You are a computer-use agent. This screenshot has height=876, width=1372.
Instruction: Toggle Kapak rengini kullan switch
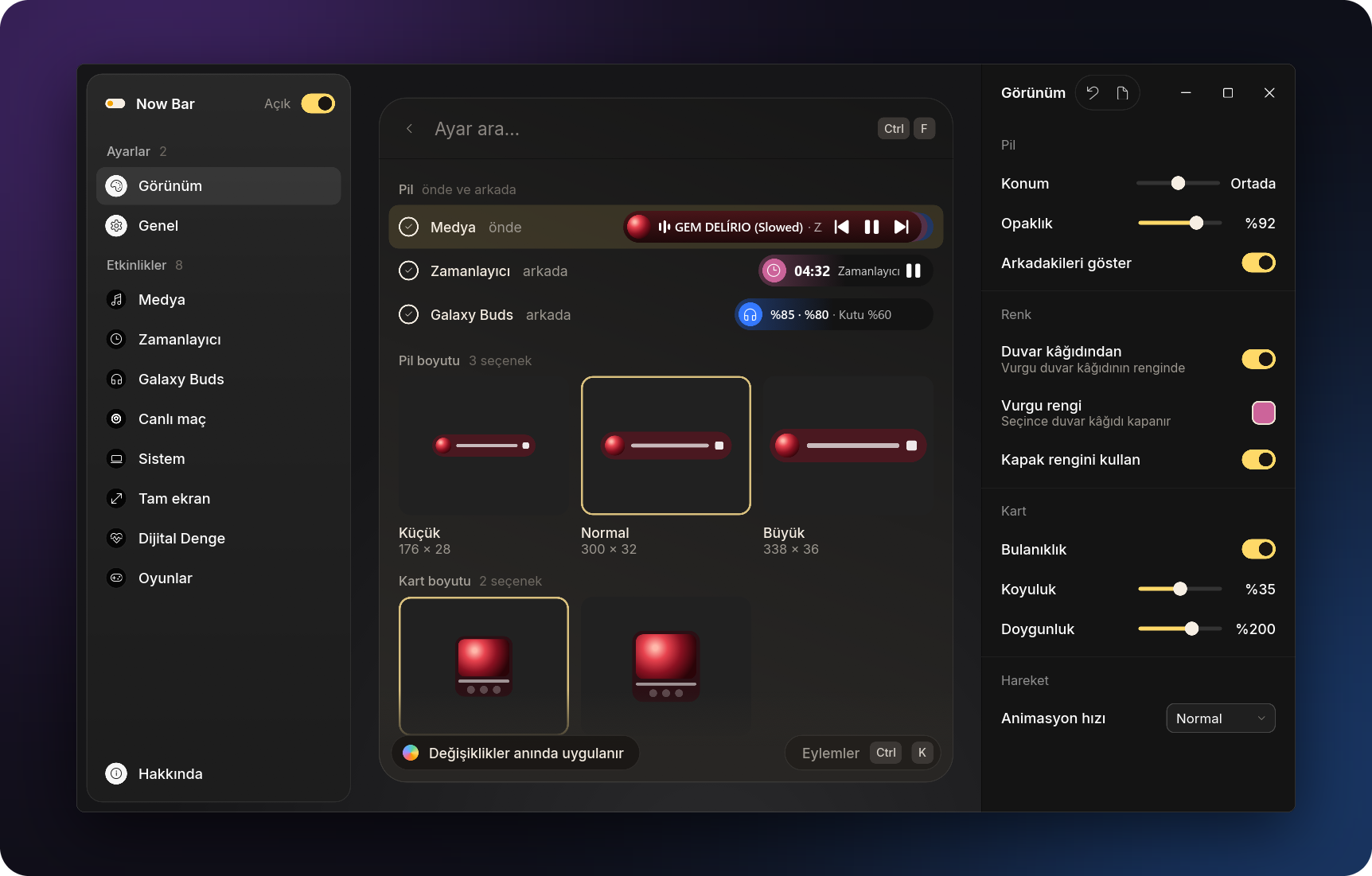[x=1258, y=459]
